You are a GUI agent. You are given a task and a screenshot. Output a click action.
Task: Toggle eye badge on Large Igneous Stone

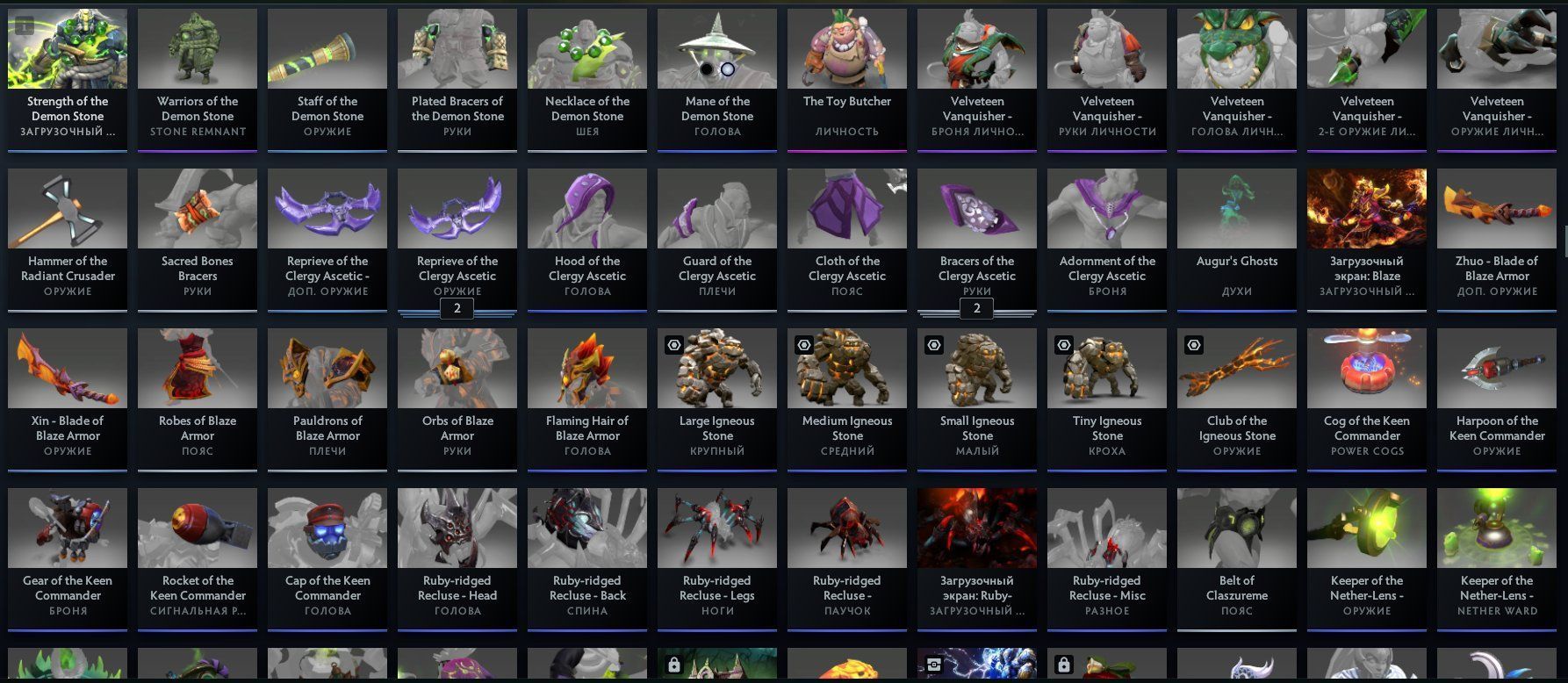(x=673, y=346)
